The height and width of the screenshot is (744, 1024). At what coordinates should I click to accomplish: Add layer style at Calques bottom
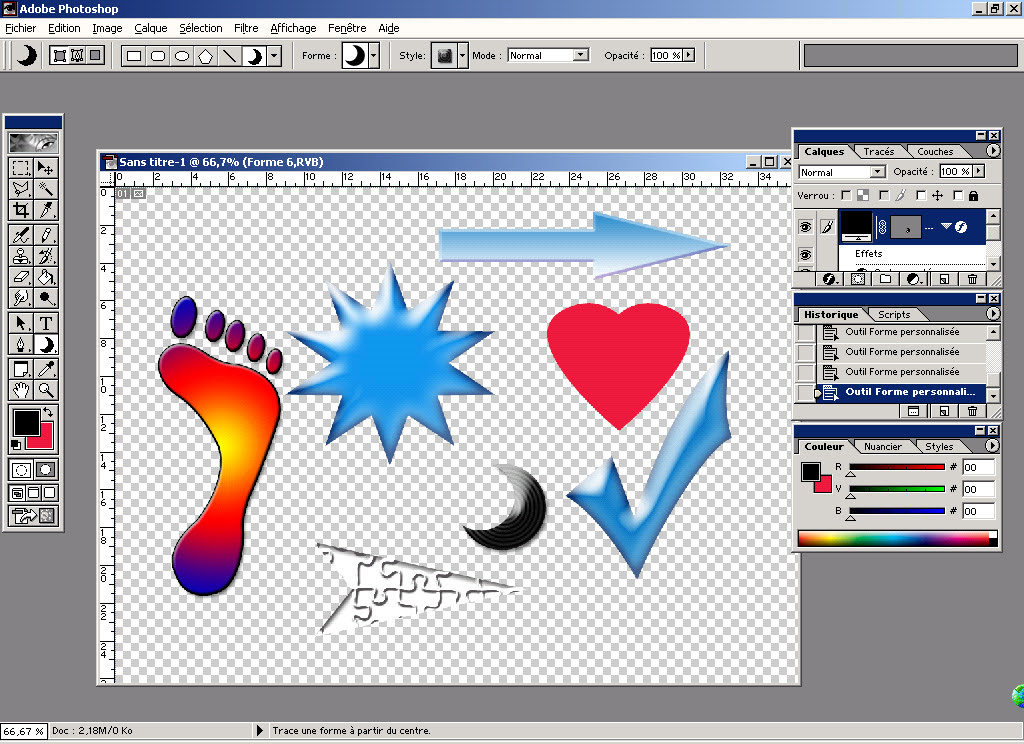(829, 279)
